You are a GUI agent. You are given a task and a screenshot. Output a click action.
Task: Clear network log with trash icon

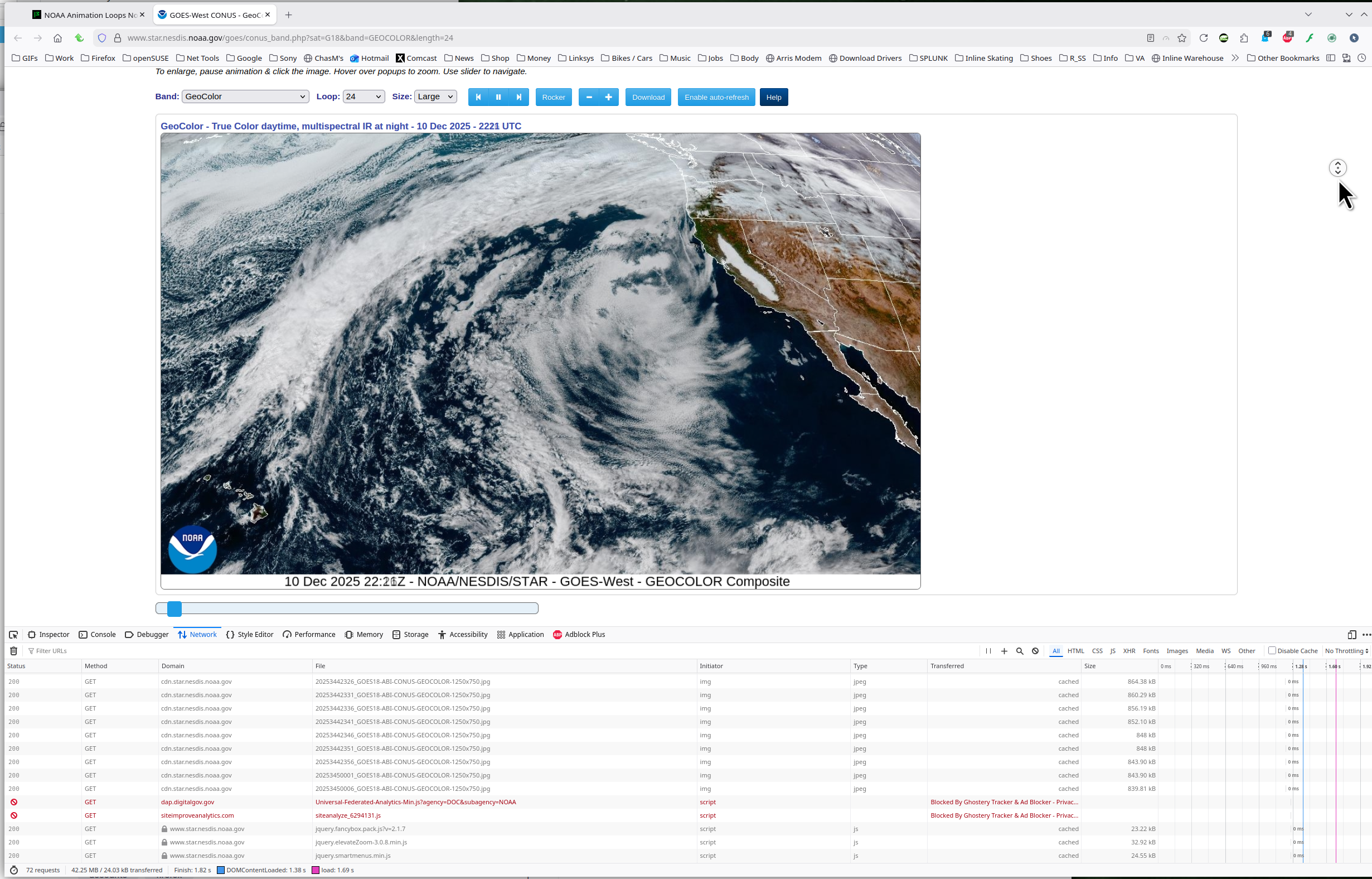(14, 651)
